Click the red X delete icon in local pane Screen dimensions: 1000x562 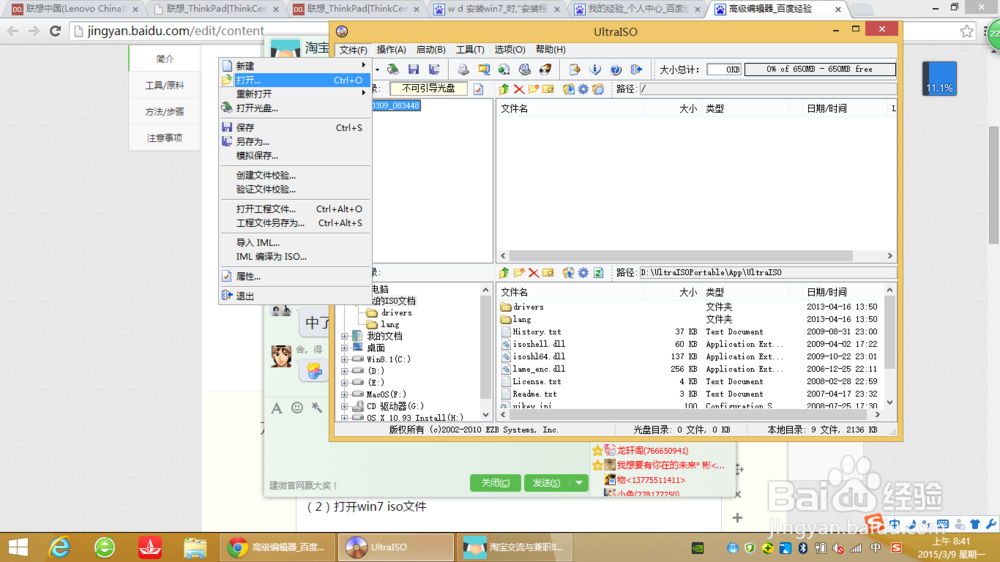click(x=533, y=273)
